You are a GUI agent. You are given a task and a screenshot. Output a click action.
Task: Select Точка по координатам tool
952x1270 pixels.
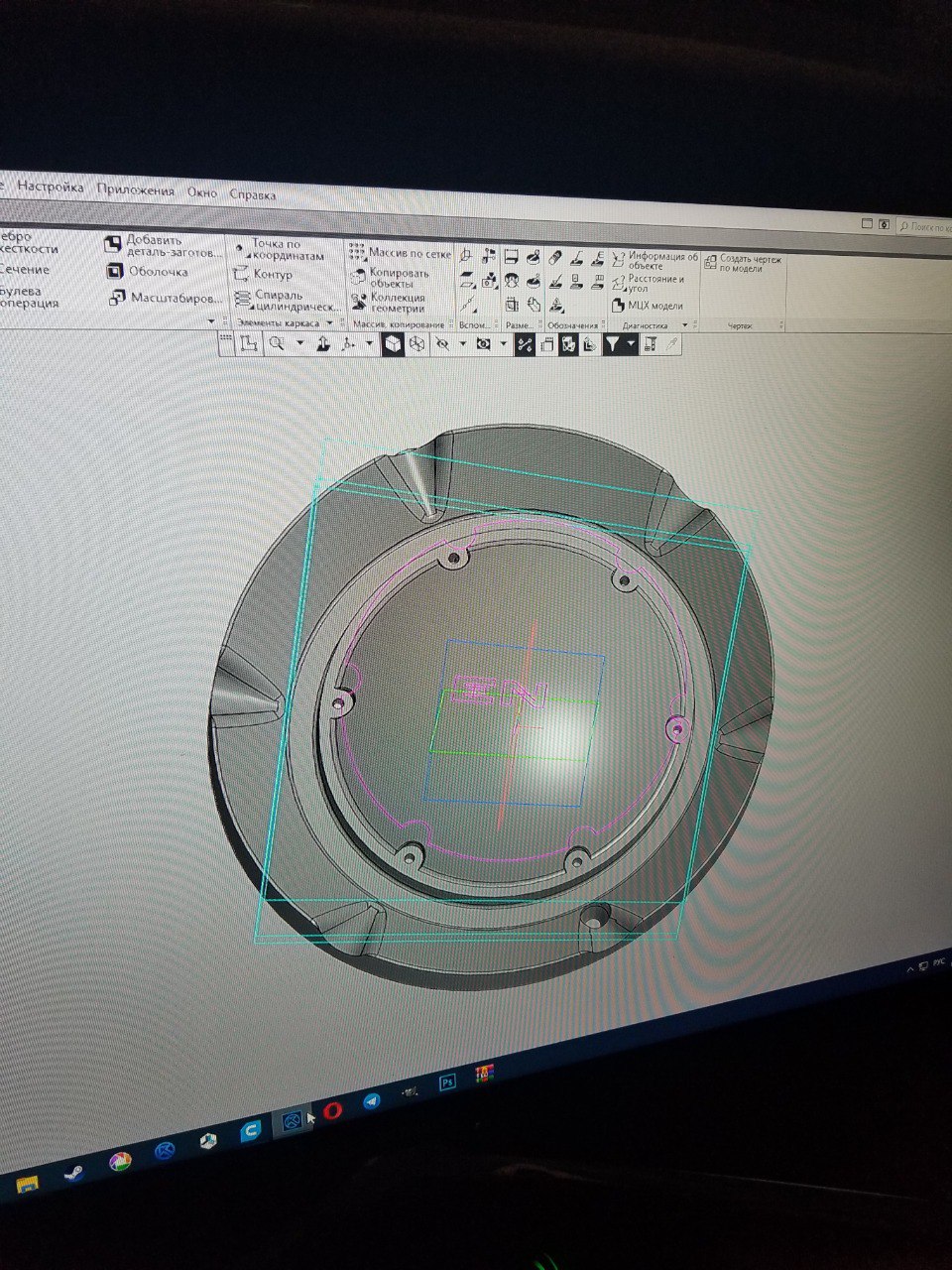coord(280,249)
